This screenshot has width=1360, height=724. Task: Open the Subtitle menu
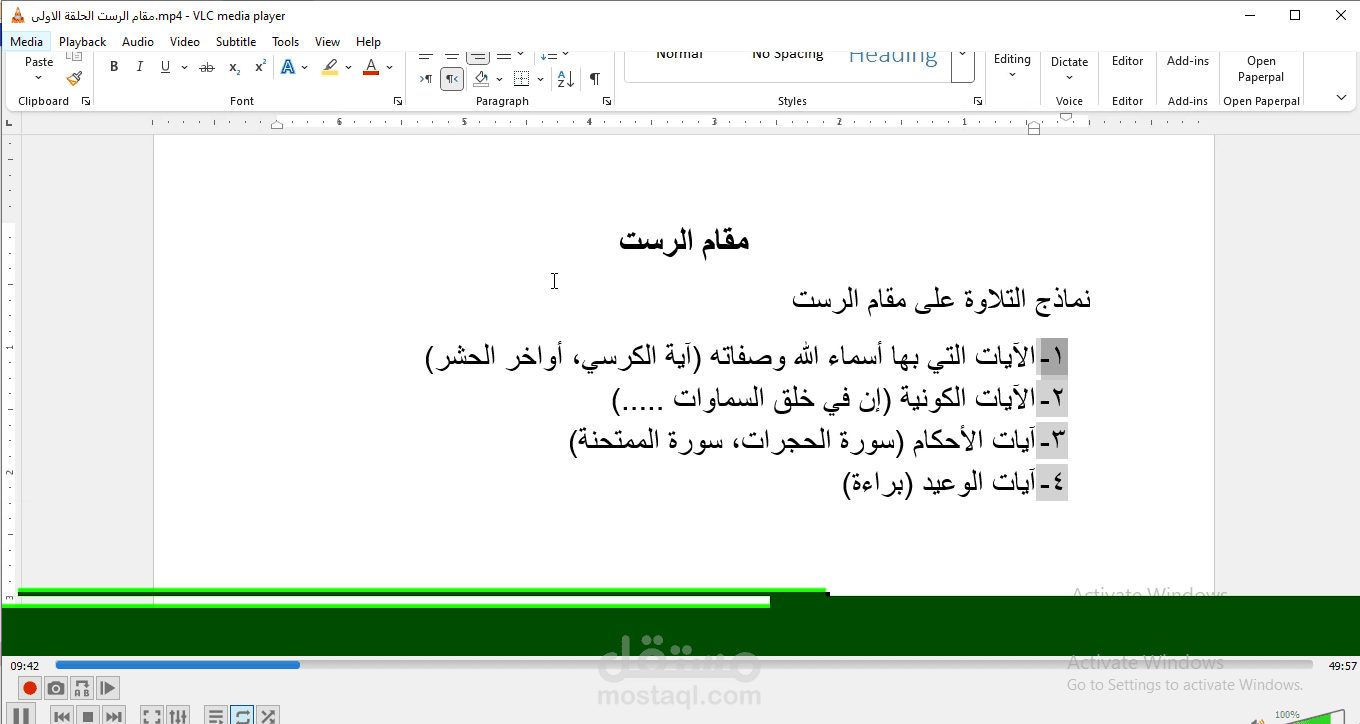[x=236, y=42]
